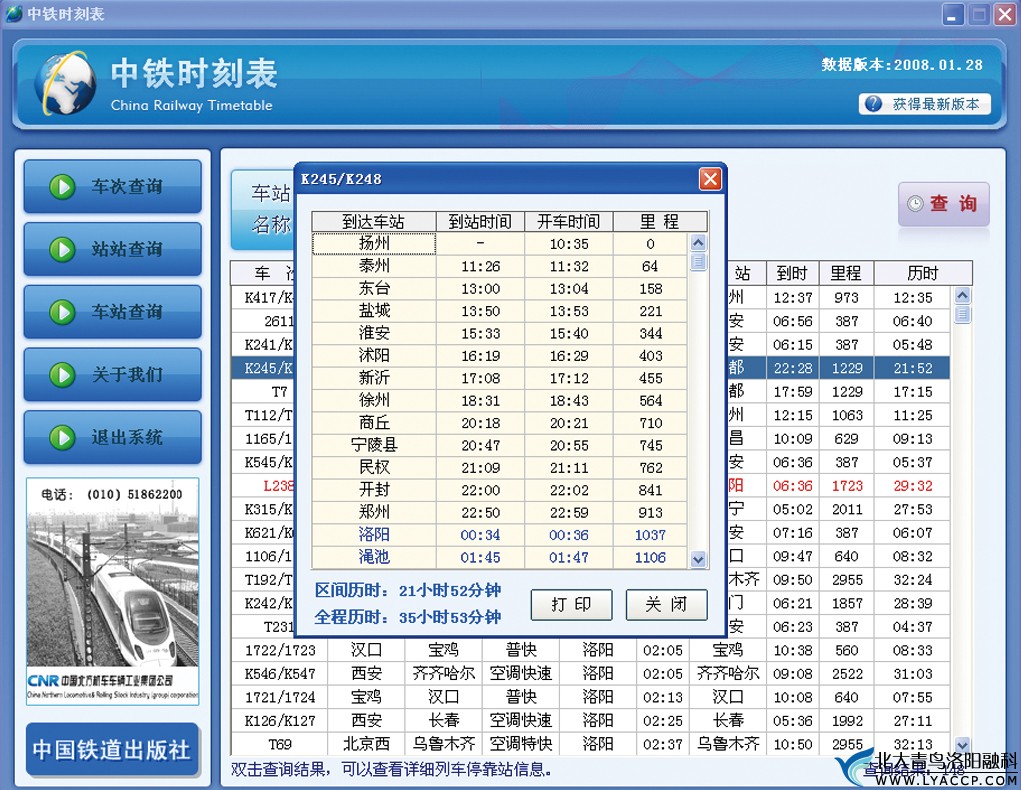This screenshot has width=1021, height=790.
Task: Click the 到时 column header in the results table
Action: 792,273
